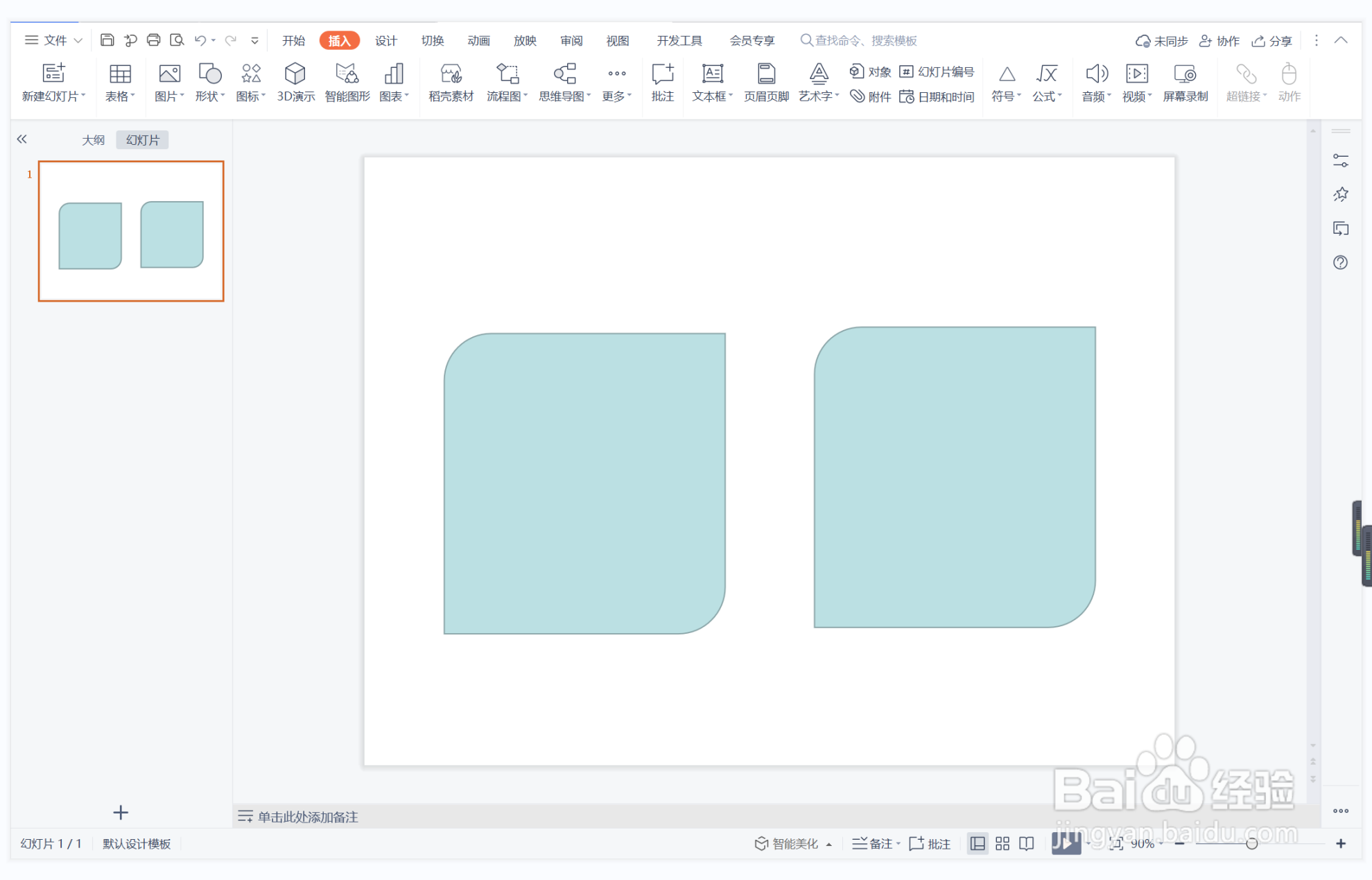Switch to Reading view book icon
1372x880 pixels.
[x=1027, y=844]
